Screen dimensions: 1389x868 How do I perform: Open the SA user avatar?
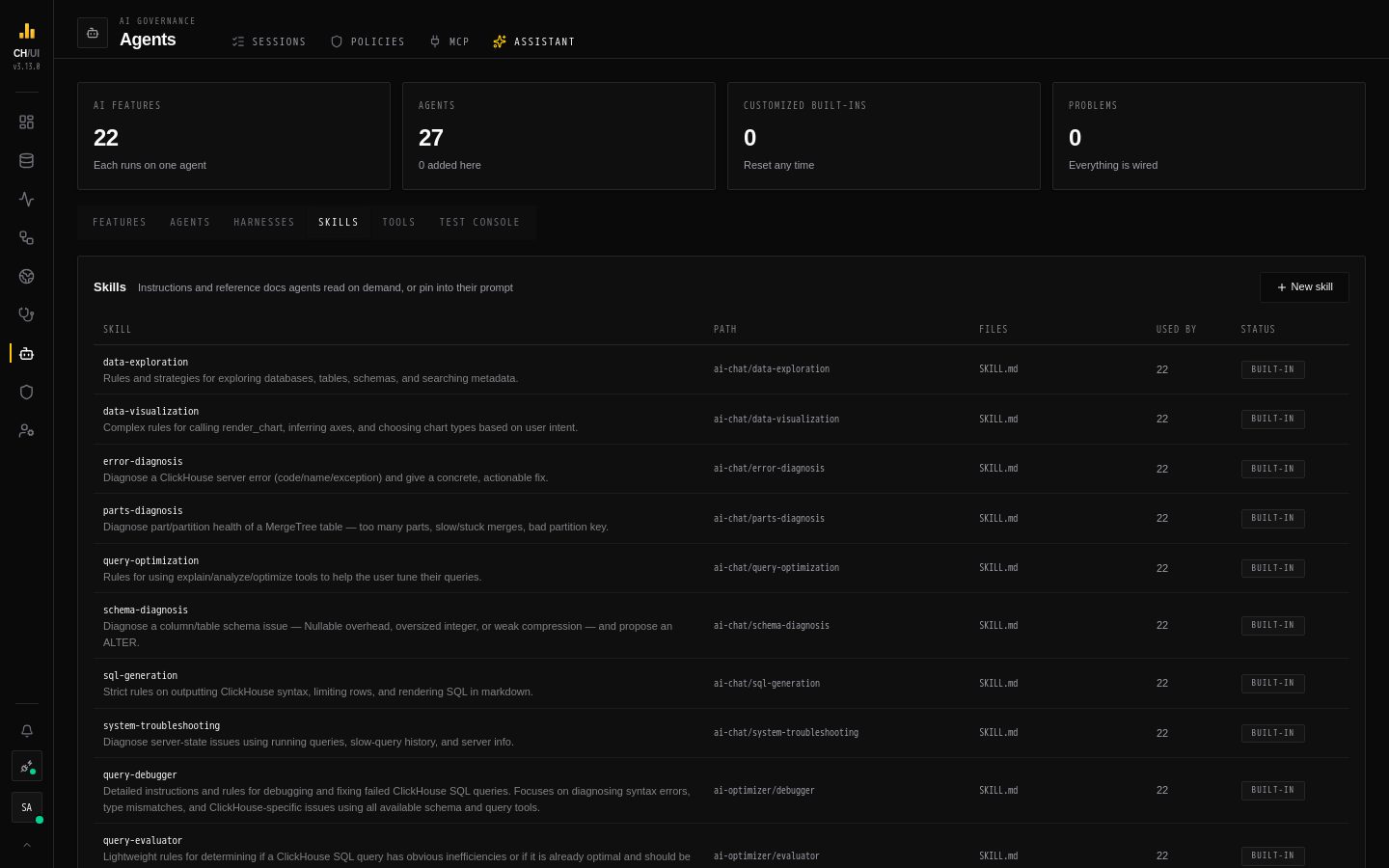(x=26, y=807)
